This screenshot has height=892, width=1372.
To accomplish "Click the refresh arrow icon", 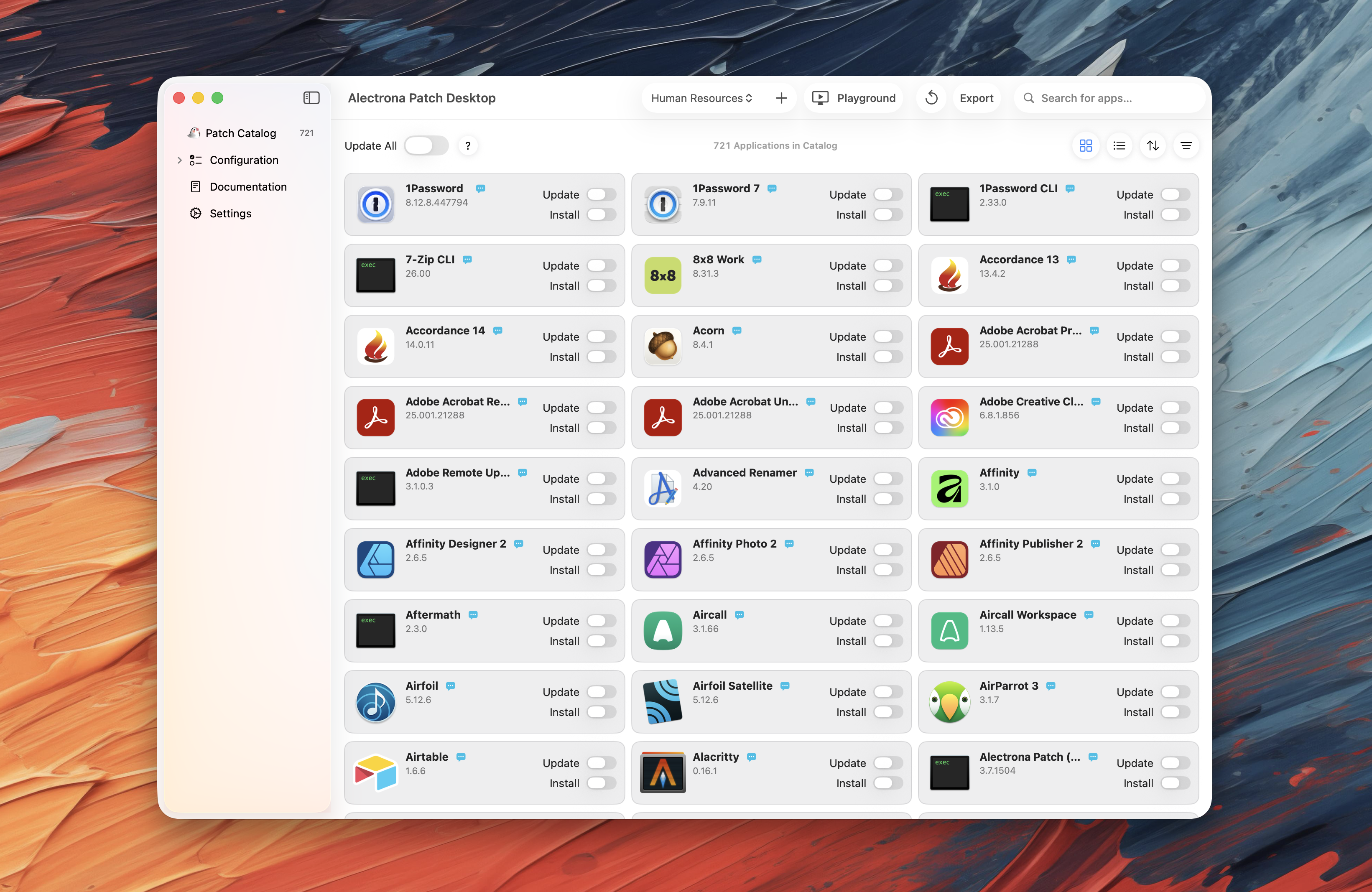I will (x=931, y=98).
